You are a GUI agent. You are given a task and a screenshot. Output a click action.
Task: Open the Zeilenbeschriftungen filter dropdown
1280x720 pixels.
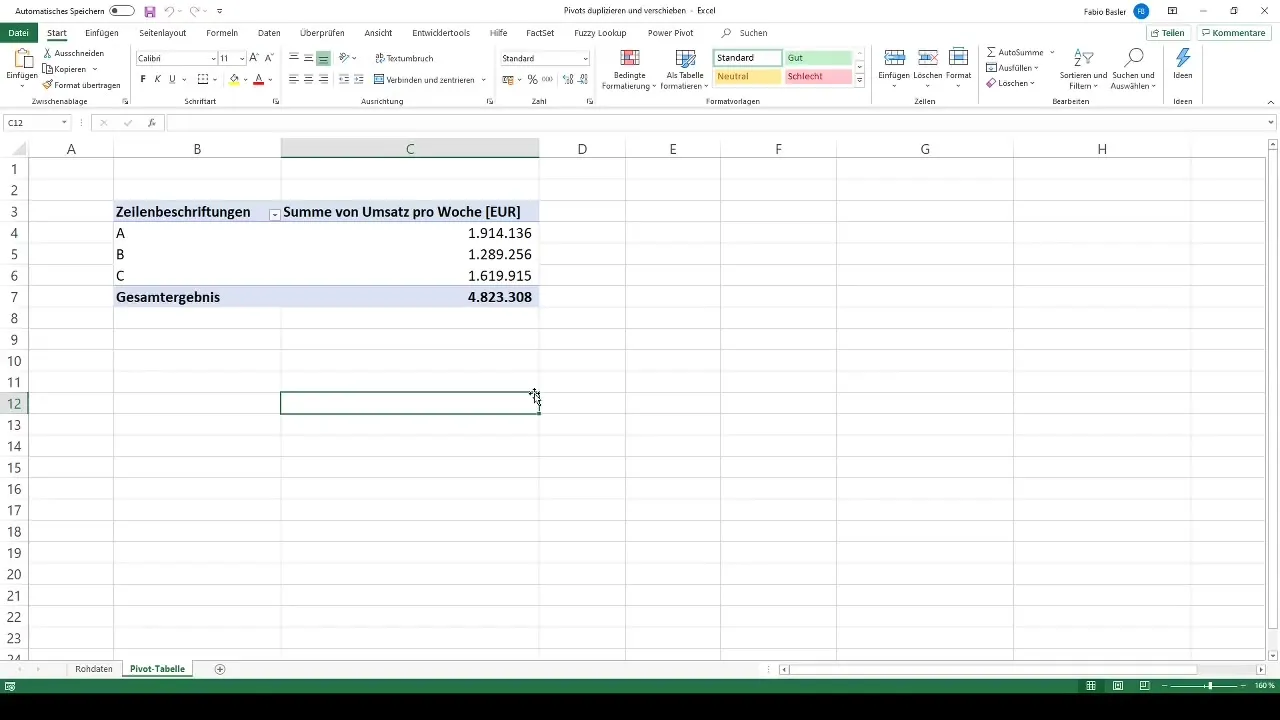tap(274, 214)
